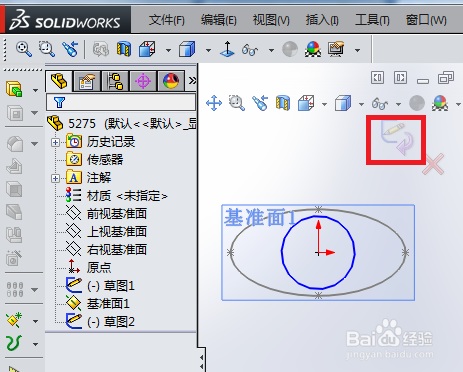
Task: Click Section View in viewport toolbar
Action: click(x=283, y=103)
